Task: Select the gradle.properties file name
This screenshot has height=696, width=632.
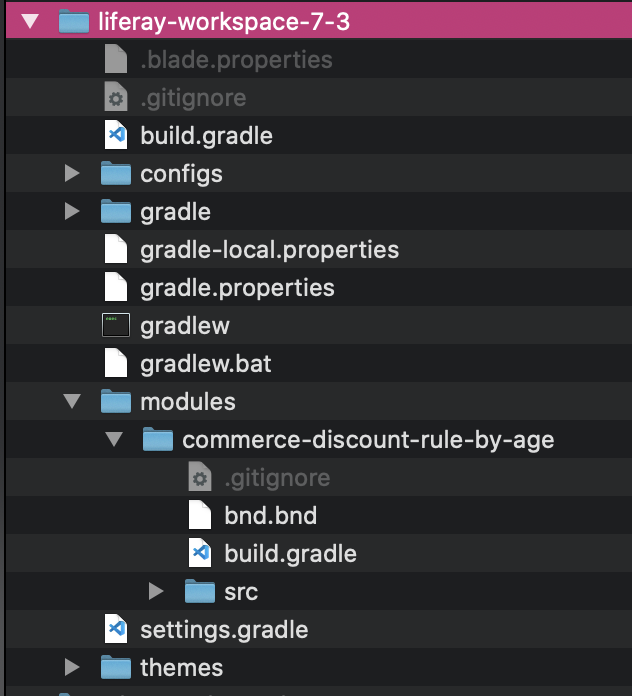Action: (x=237, y=288)
